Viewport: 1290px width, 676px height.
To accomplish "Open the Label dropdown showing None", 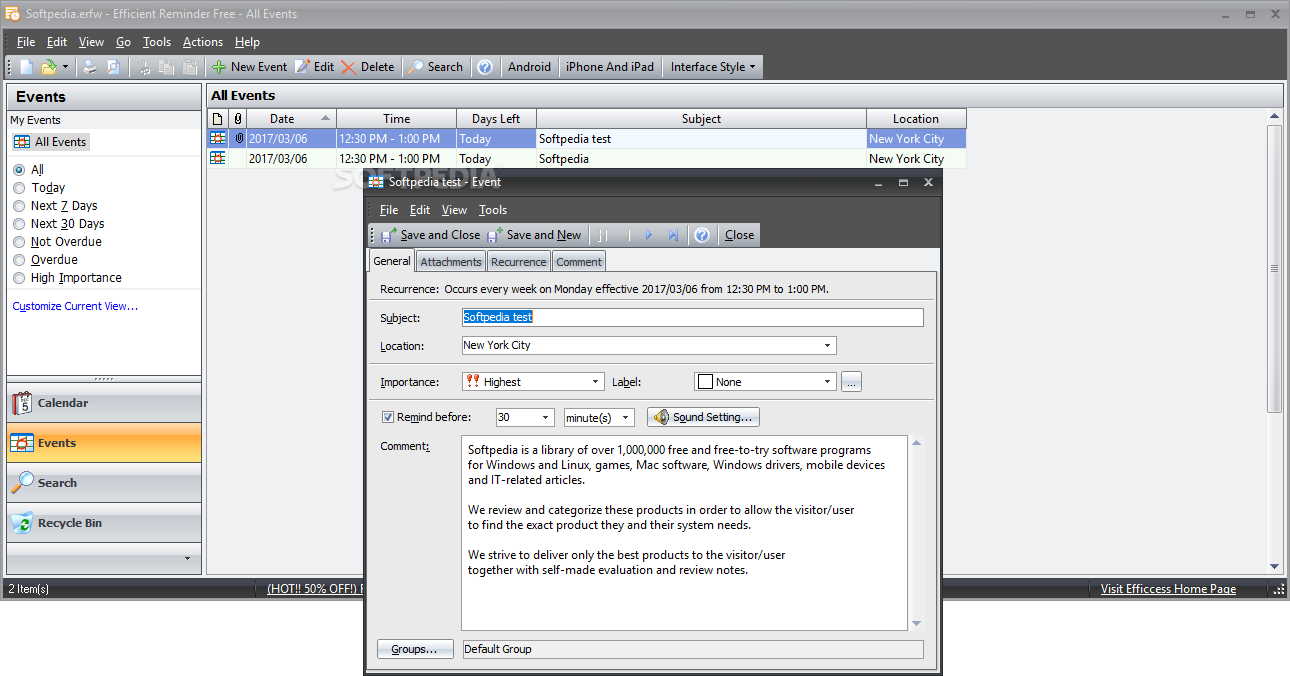I will point(828,382).
